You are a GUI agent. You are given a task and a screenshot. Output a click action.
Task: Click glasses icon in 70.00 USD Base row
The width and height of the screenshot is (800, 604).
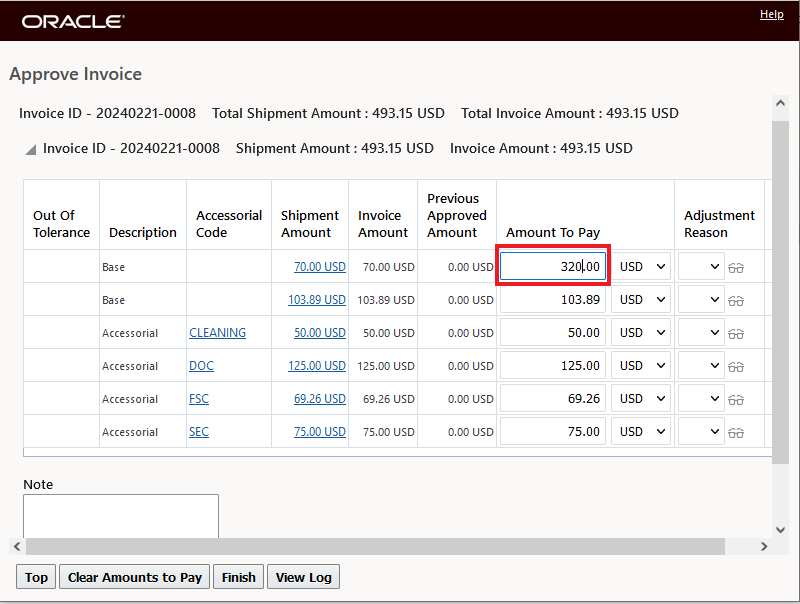(x=736, y=267)
